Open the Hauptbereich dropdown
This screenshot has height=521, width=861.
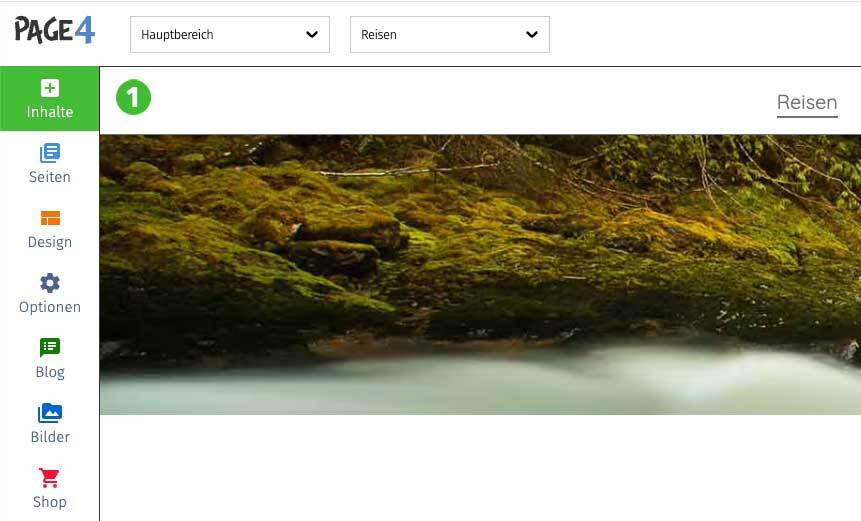pos(230,35)
